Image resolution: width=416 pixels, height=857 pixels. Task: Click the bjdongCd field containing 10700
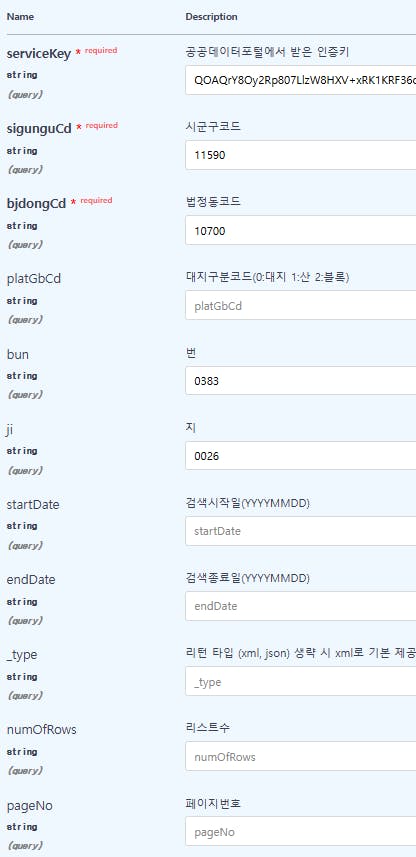coord(301,230)
